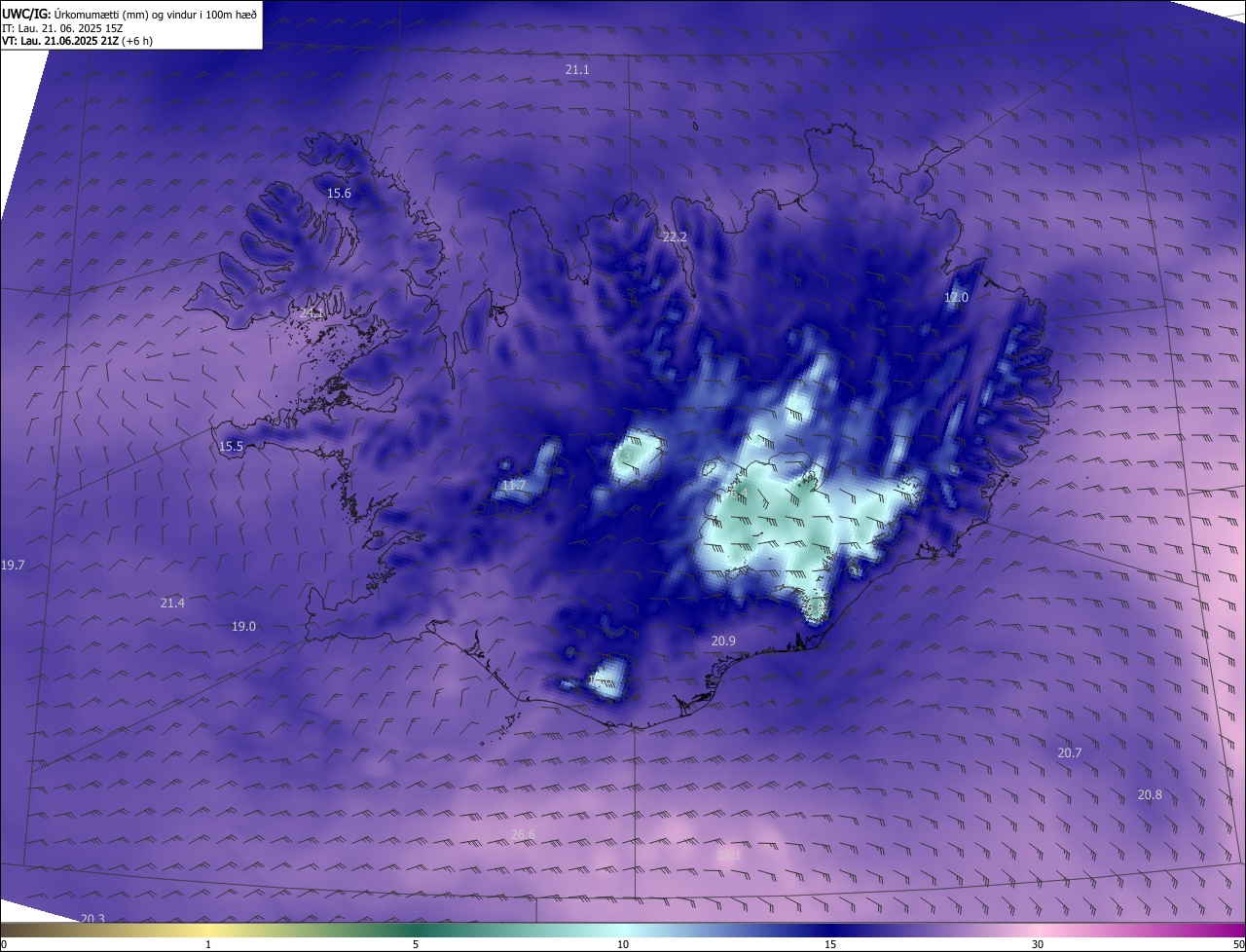Click the 22.2 value in north Iceland
The height and width of the screenshot is (952, 1246).
point(675,238)
